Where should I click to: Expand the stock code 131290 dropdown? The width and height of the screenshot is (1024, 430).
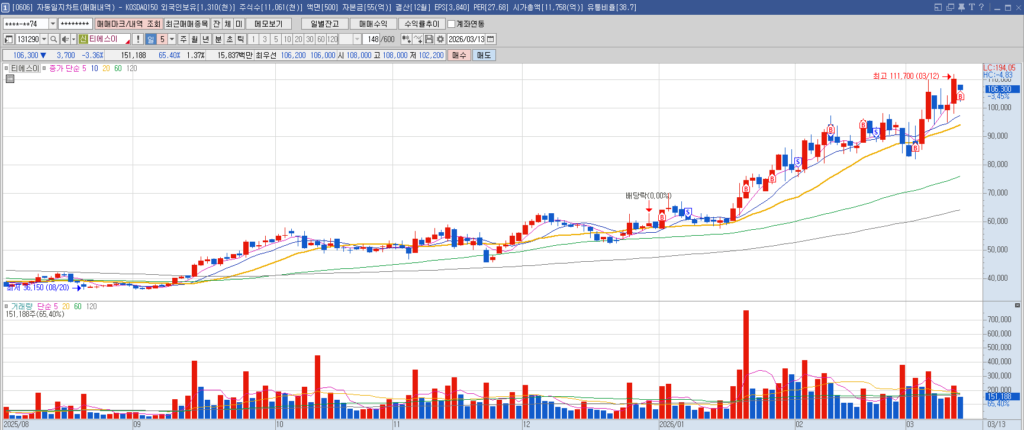pyautogui.click(x=42, y=39)
